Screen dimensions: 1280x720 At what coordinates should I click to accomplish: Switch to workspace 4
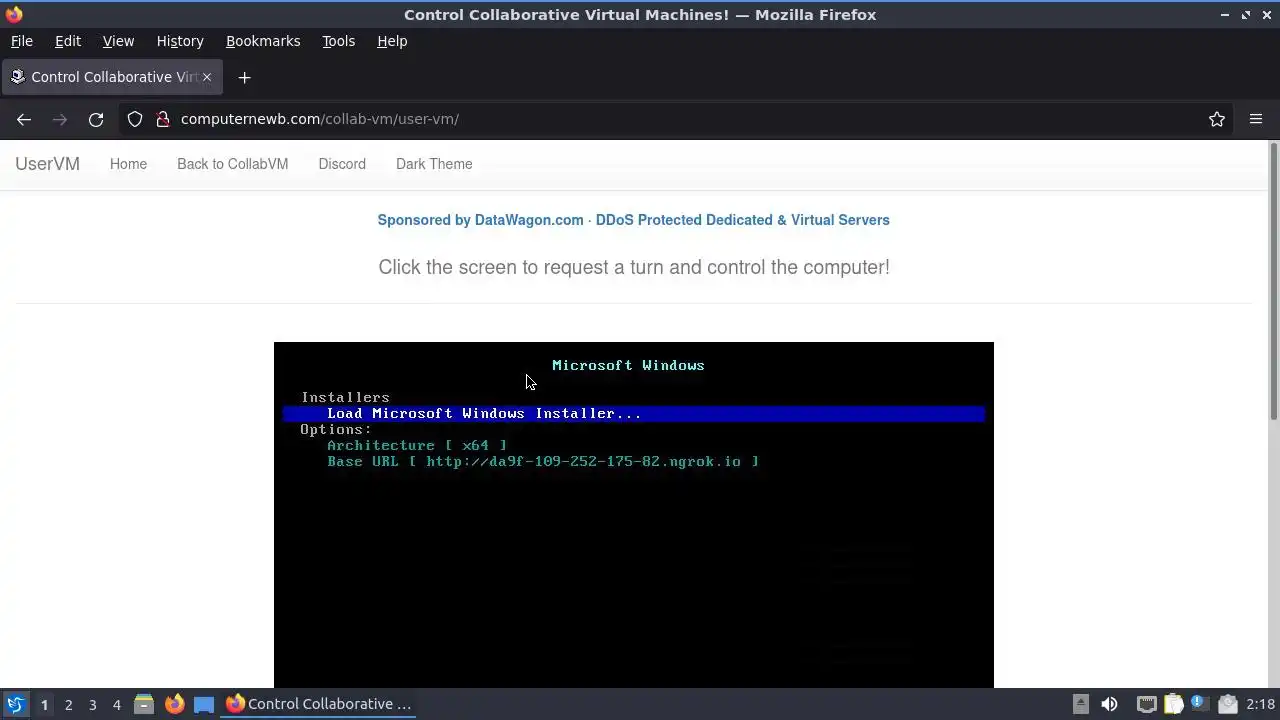click(x=116, y=705)
